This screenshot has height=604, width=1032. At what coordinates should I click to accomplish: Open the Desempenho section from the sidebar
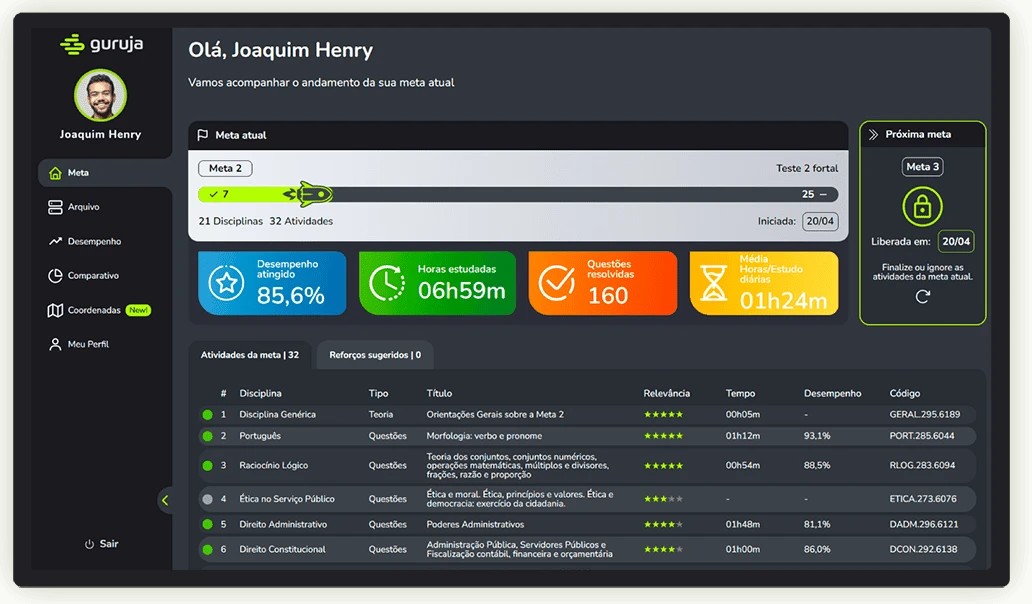(57, 241)
